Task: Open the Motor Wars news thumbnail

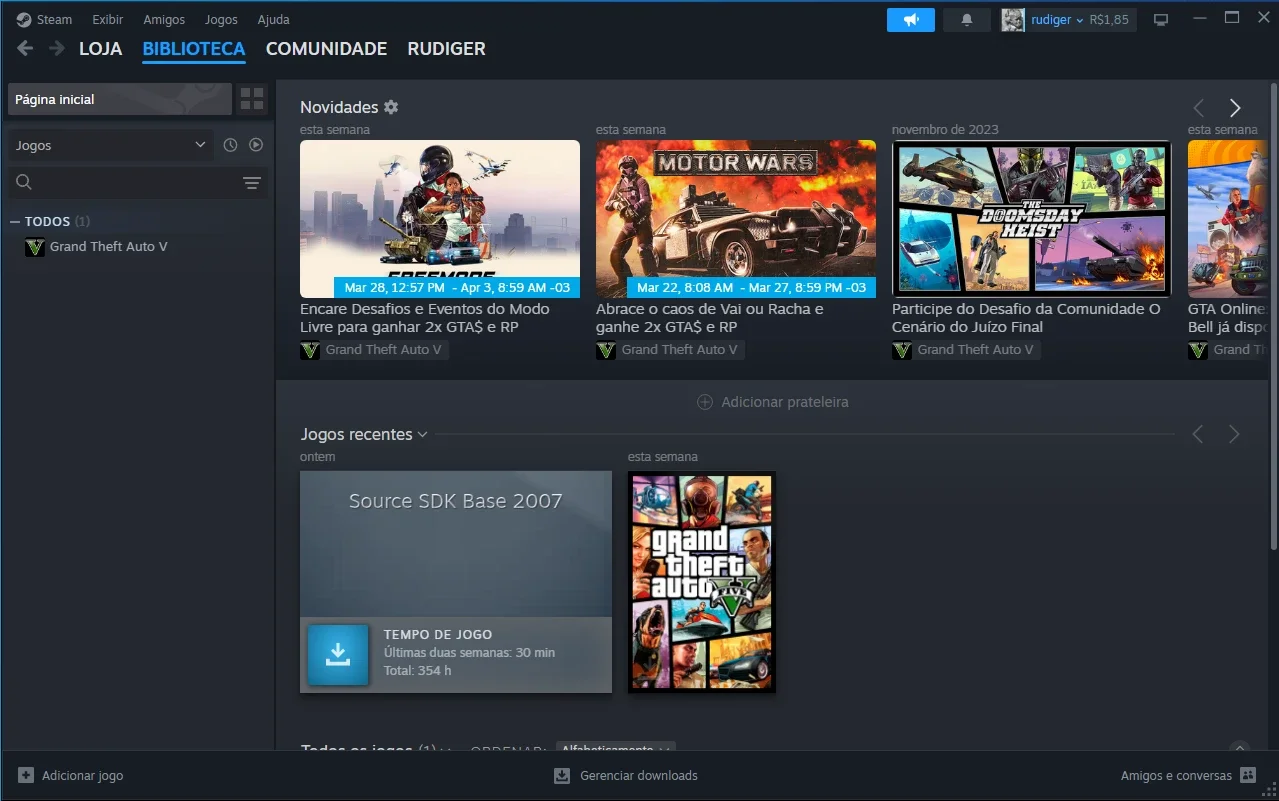Action: click(736, 219)
